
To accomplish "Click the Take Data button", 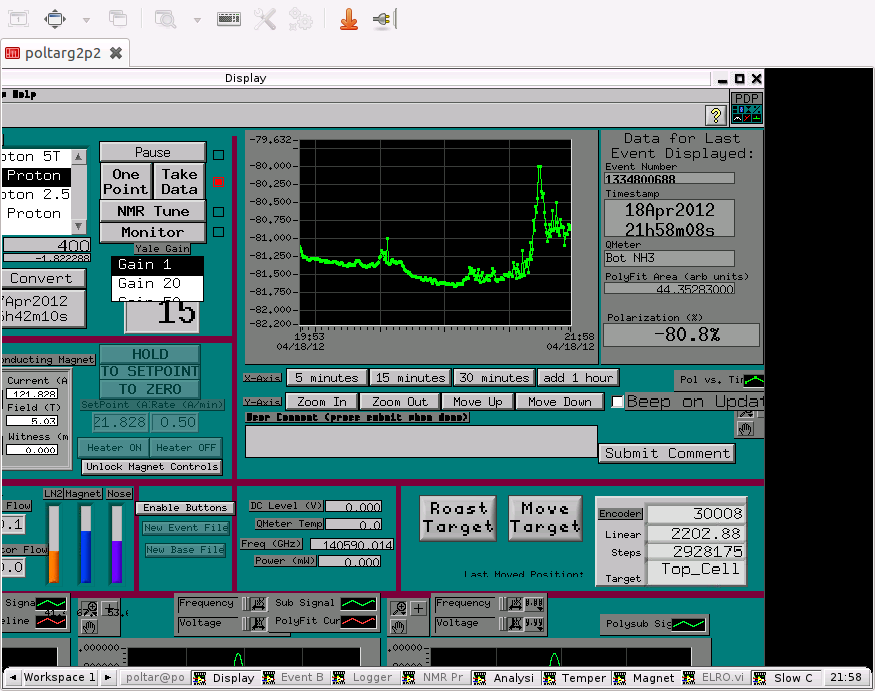I will click(x=179, y=181).
